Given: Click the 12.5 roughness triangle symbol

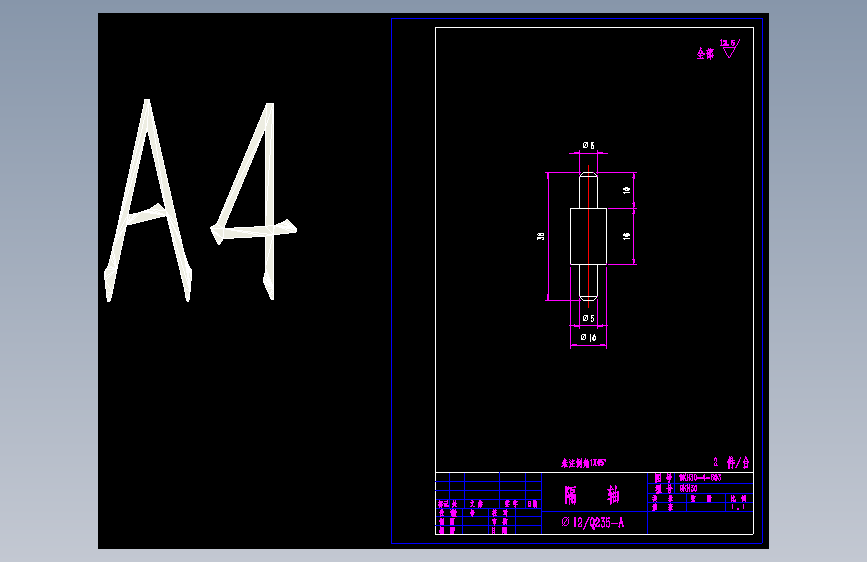Looking at the screenshot, I should pos(730,48).
